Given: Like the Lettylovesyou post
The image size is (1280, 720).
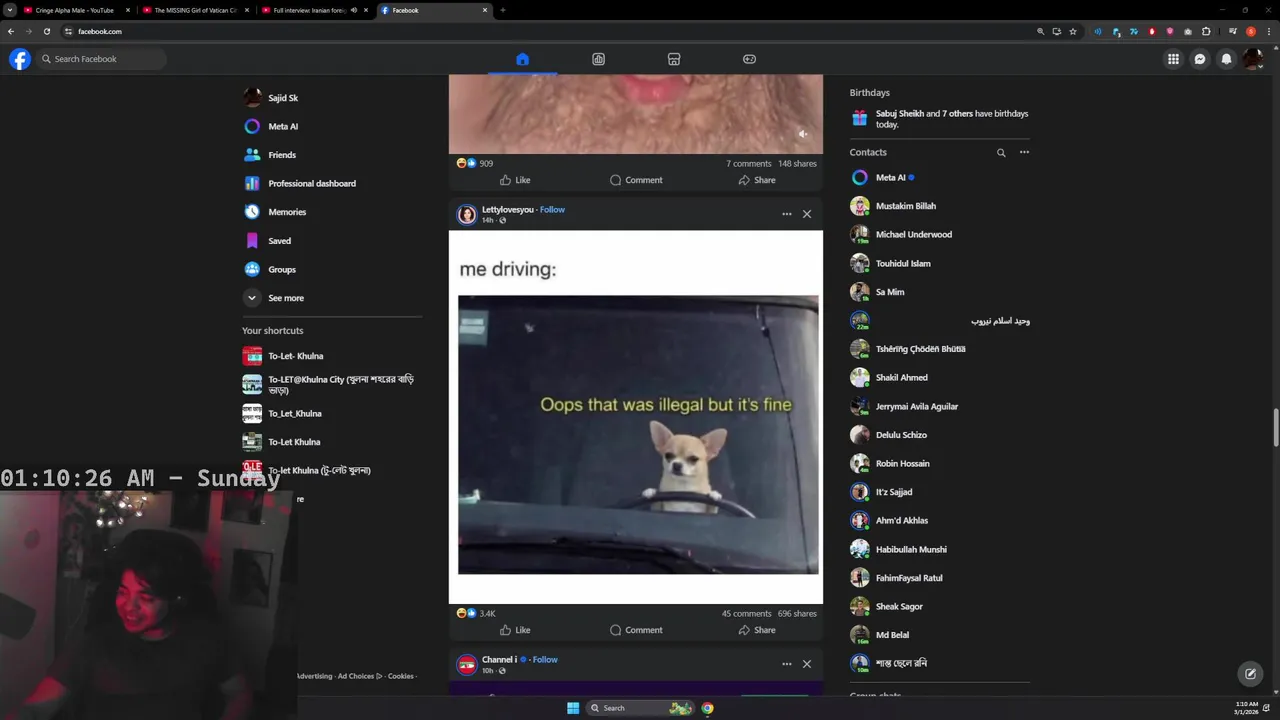Looking at the screenshot, I should [x=515, y=630].
